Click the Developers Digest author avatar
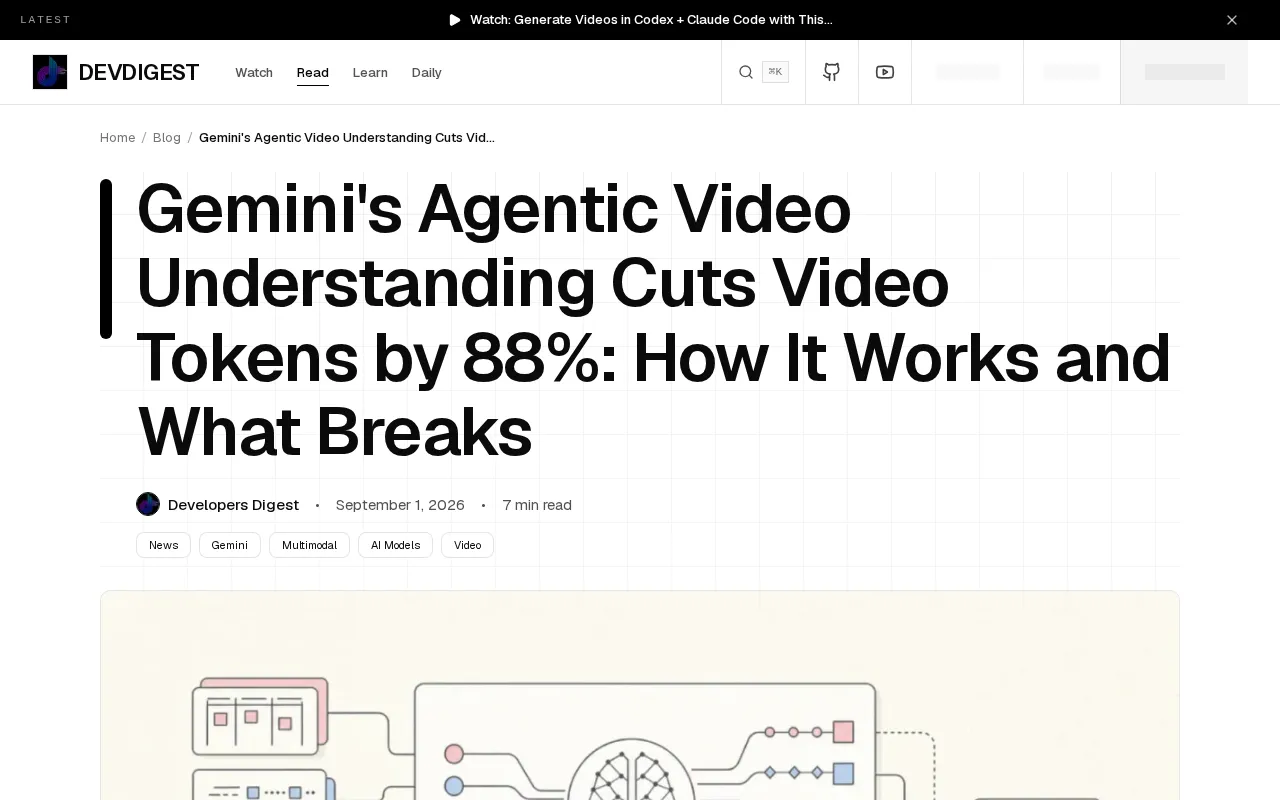 point(148,504)
